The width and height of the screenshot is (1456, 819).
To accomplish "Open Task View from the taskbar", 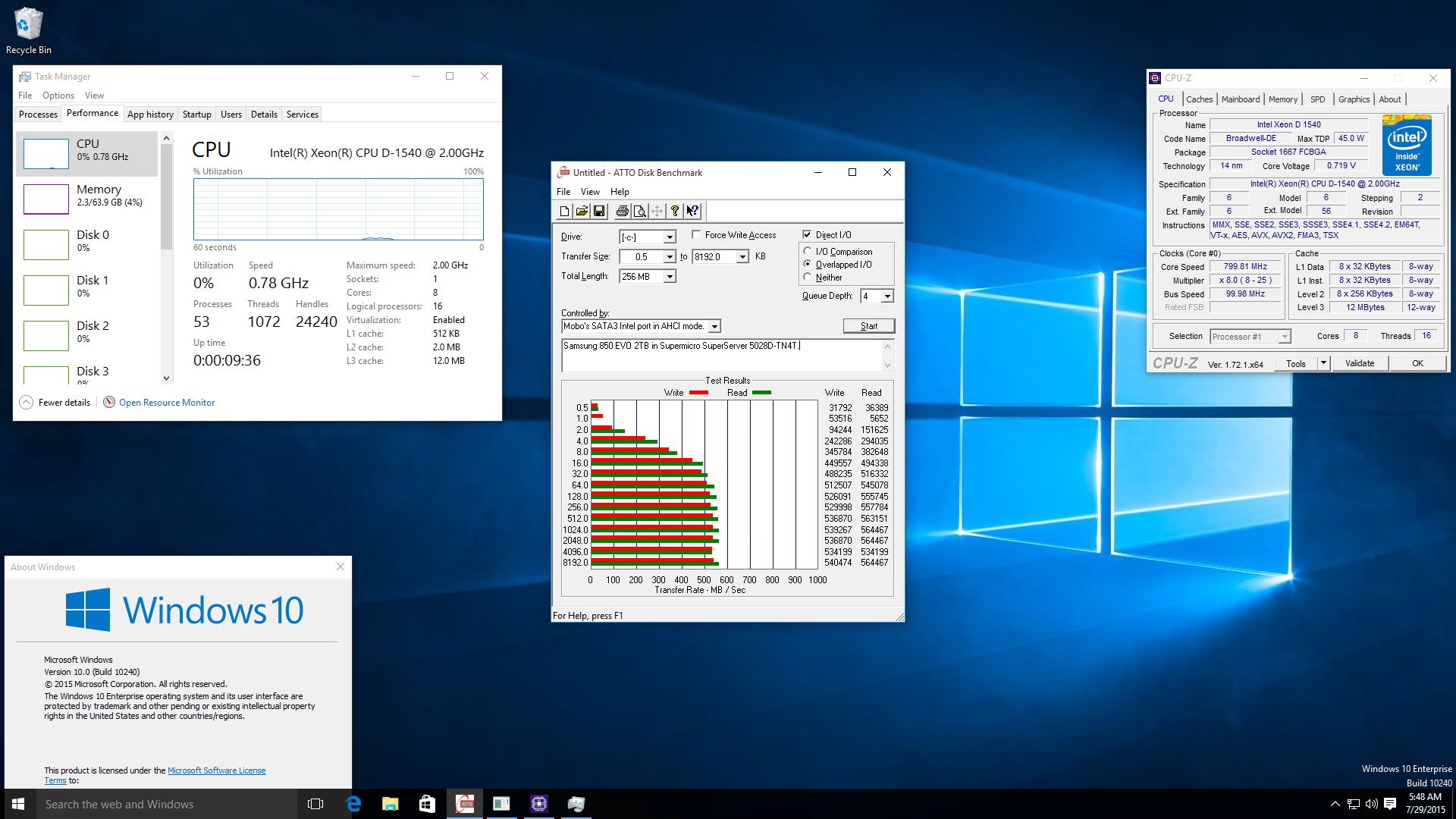I will (x=315, y=804).
